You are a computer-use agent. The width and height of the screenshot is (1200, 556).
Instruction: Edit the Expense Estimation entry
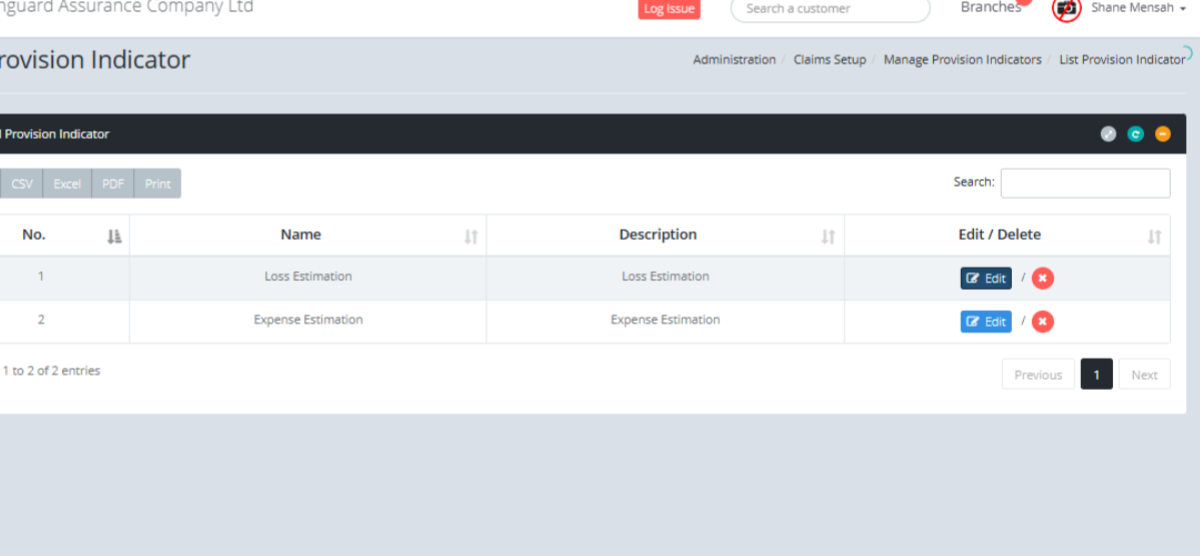click(x=986, y=321)
